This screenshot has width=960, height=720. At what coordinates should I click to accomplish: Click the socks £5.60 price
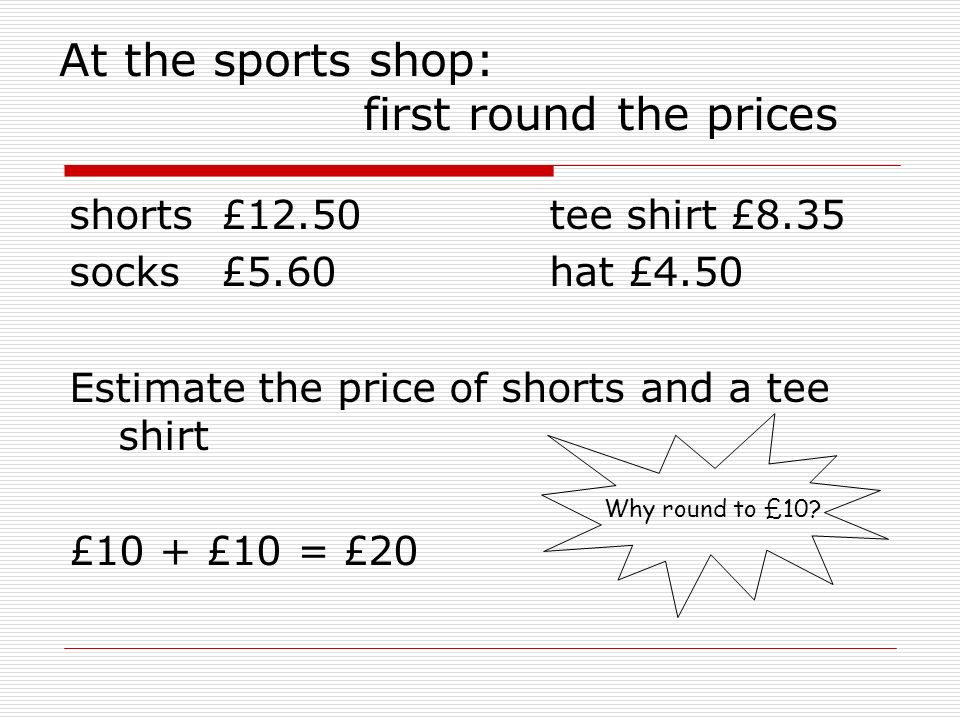(279, 272)
